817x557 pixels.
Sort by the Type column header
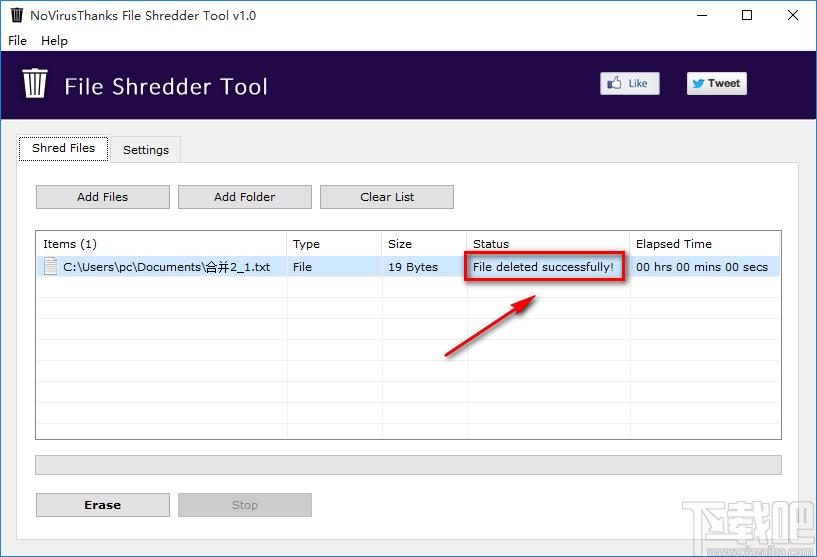[x=334, y=244]
